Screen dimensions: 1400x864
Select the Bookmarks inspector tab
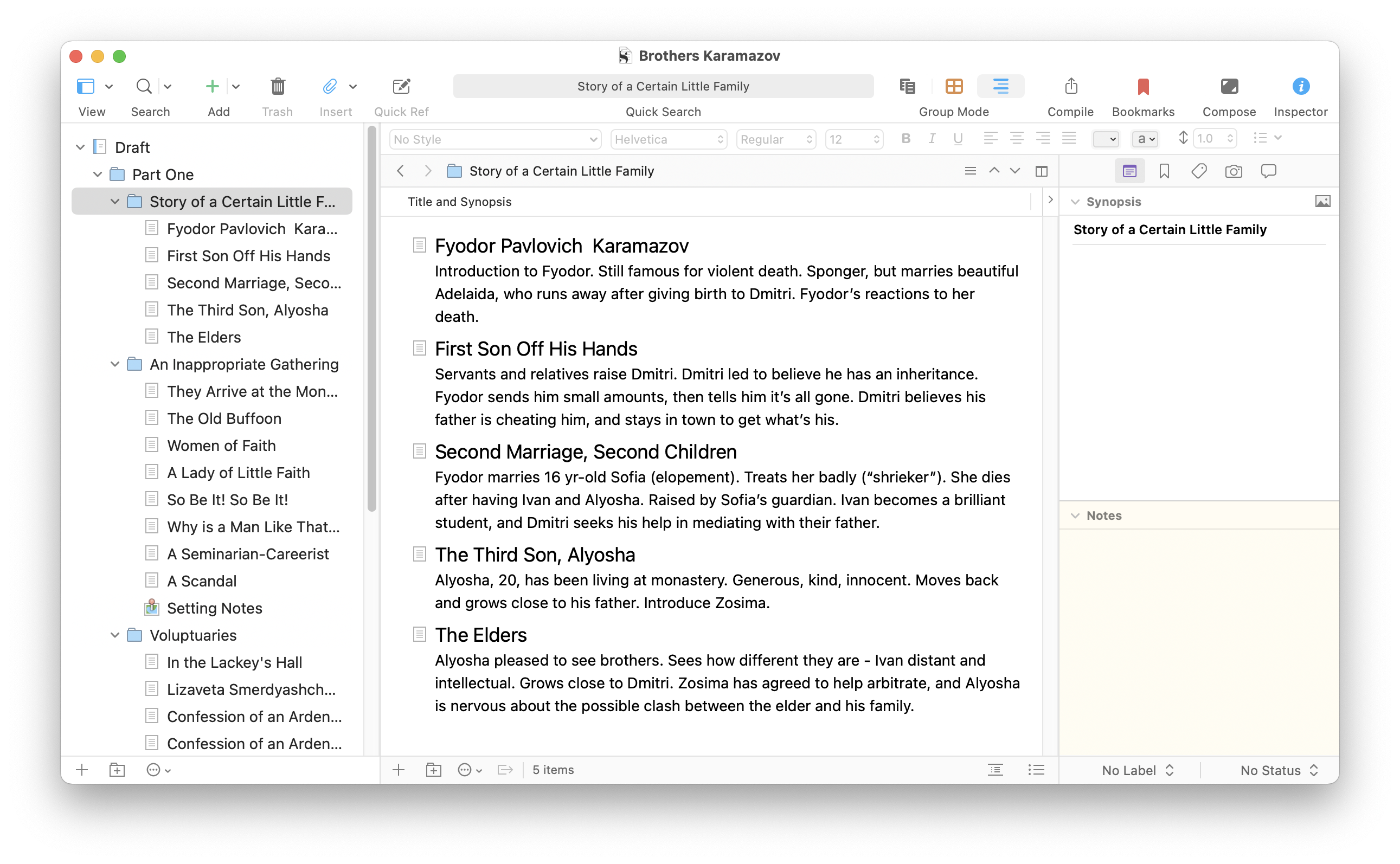click(x=1164, y=171)
